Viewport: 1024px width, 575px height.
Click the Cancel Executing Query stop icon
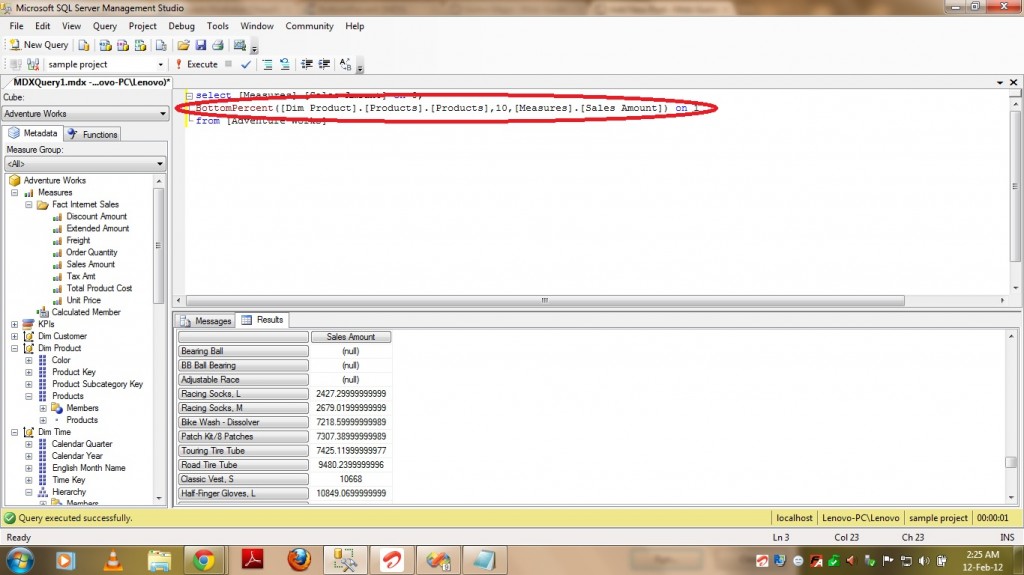[229, 64]
